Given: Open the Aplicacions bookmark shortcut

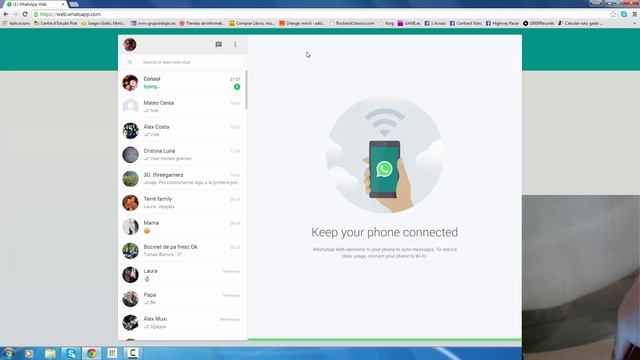Looking at the screenshot, I should [16, 23].
